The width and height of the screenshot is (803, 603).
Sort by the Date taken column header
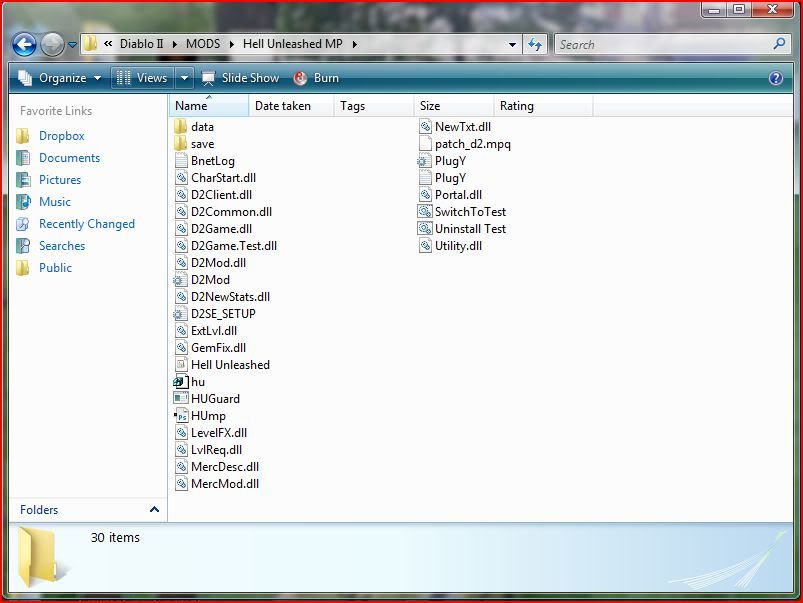291,106
